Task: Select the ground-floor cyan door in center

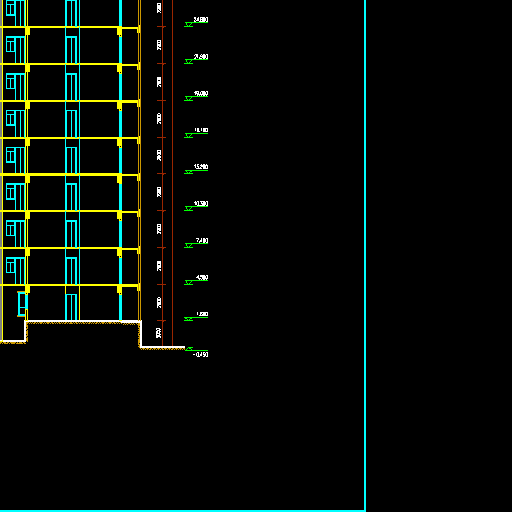Action: 71,307
